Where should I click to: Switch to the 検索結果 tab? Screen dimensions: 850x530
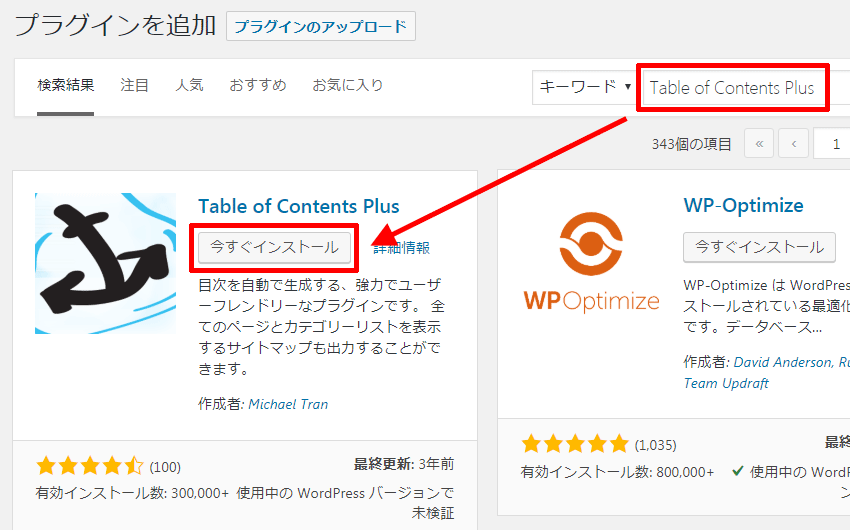click(66, 85)
